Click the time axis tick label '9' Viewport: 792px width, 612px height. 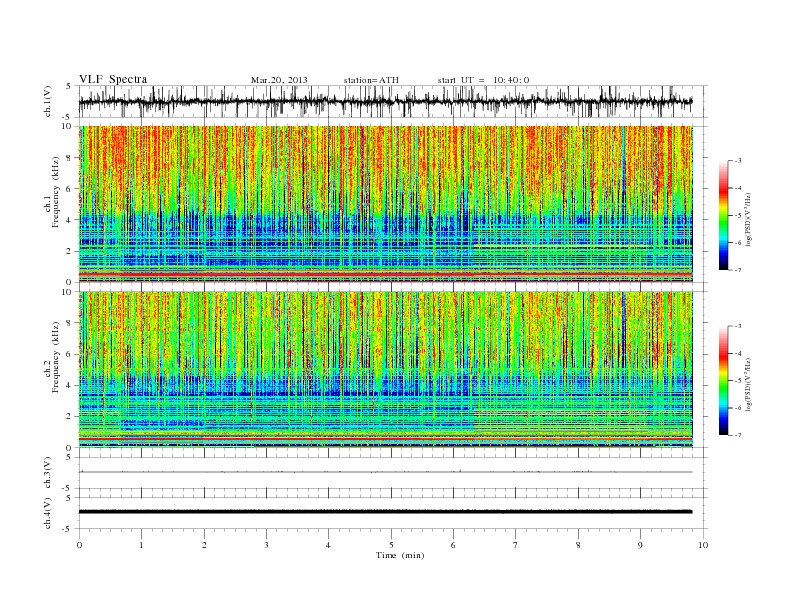[640, 545]
